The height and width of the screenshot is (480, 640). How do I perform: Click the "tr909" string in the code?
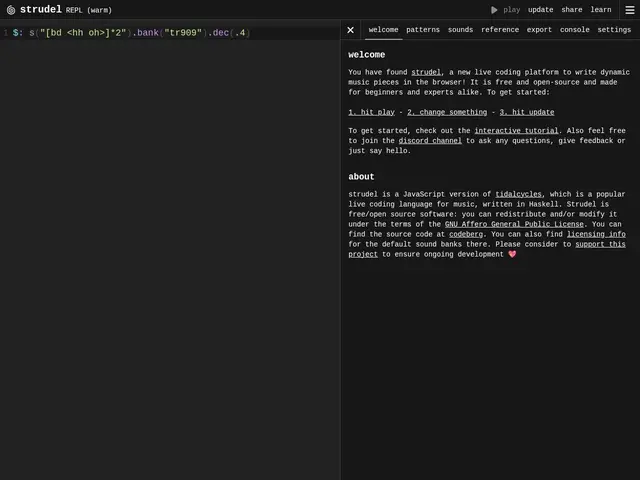point(183,33)
